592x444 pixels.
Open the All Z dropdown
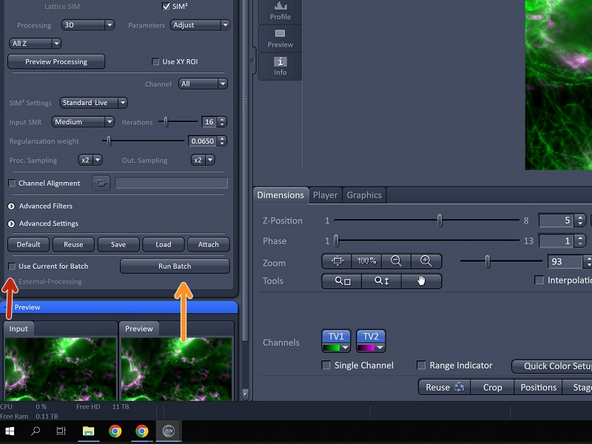point(35,43)
